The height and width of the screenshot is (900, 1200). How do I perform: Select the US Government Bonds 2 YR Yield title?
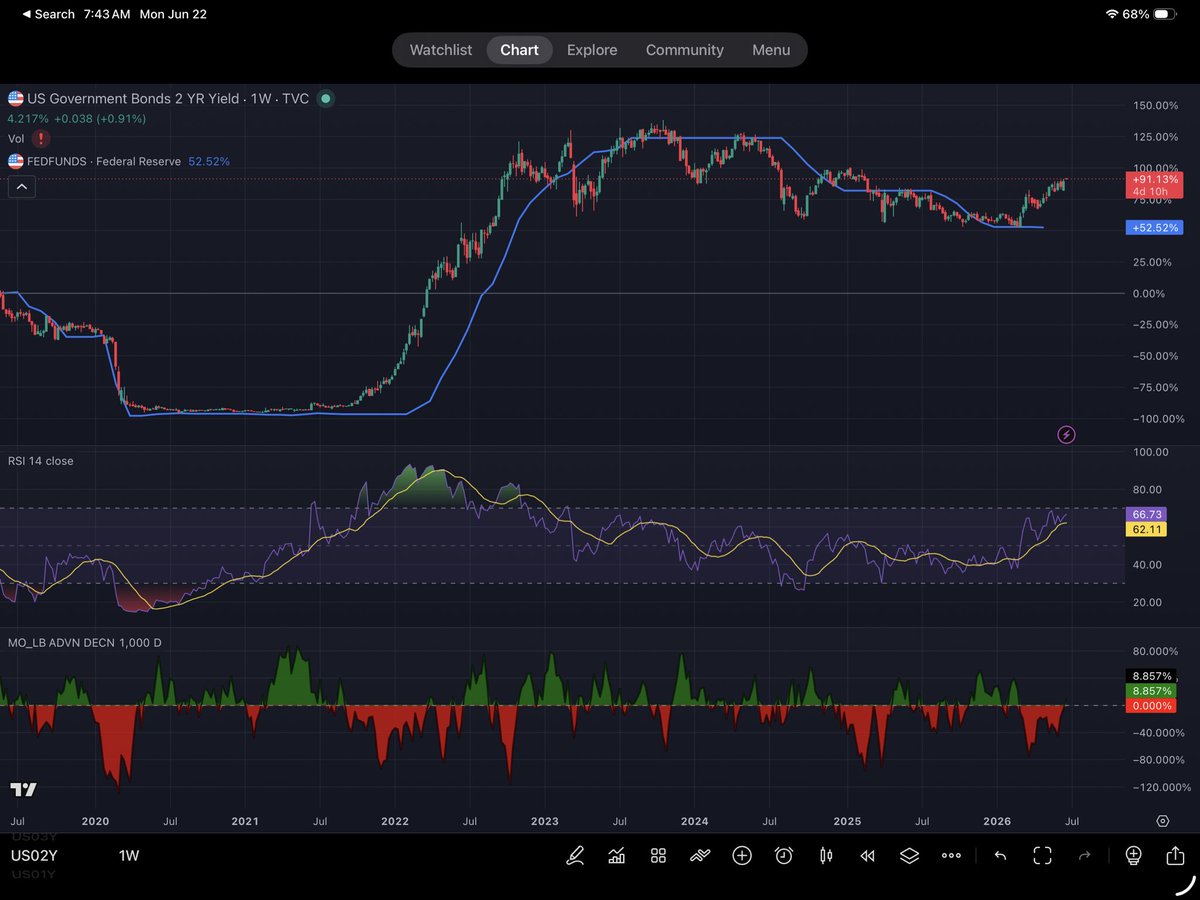[133, 98]
